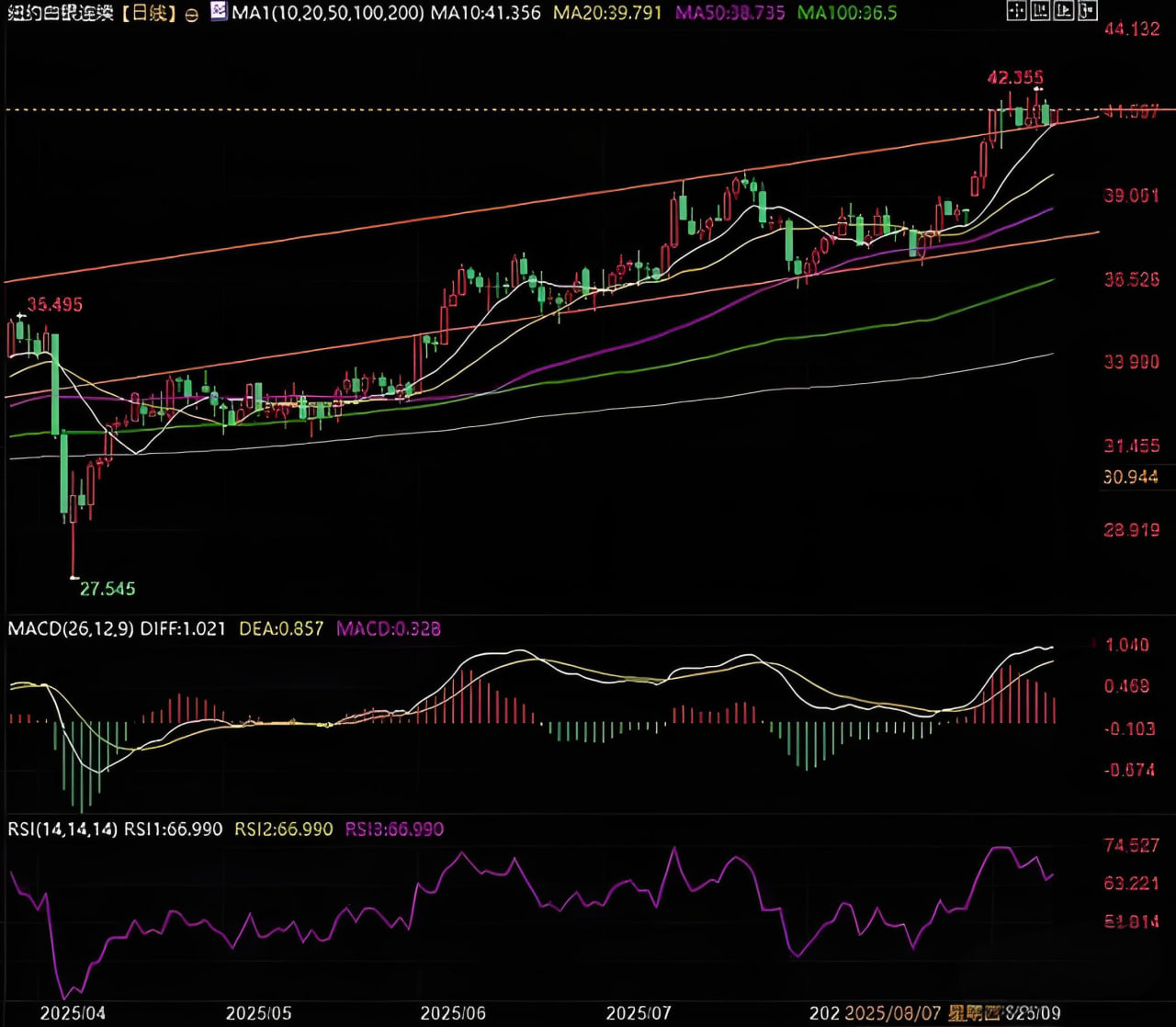Viewport: 1176px width, 1027px height.
Task: Click the purple MA indicator icon
Action: [x=218, y=12]
